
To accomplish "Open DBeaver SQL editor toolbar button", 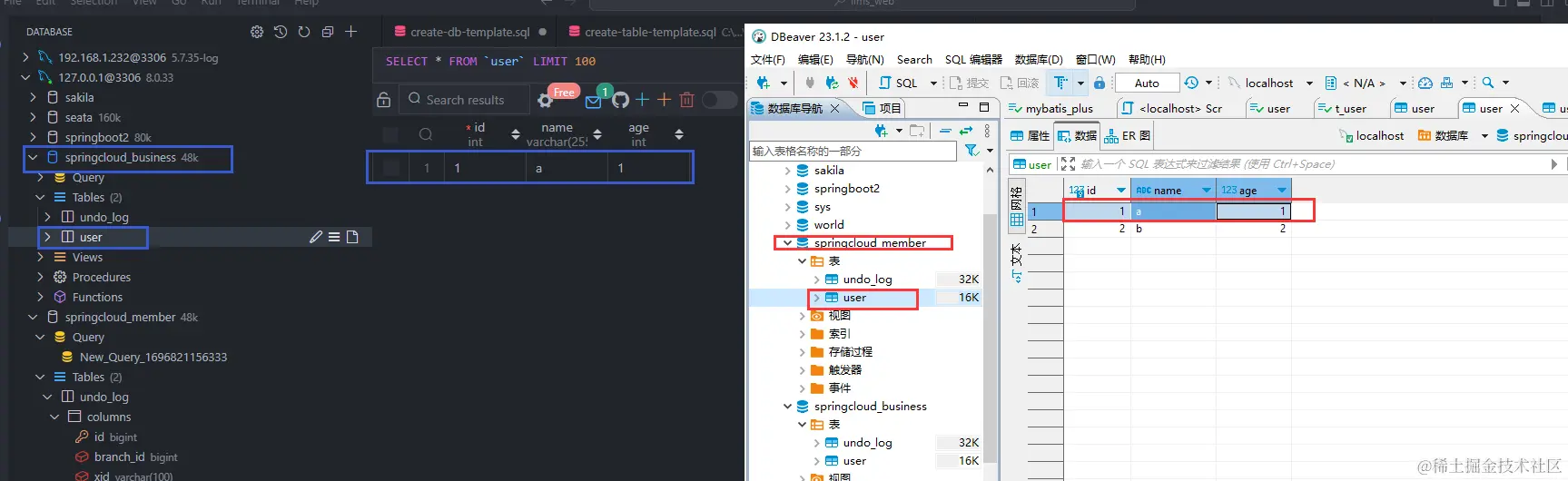I will [x=899, y=83].
